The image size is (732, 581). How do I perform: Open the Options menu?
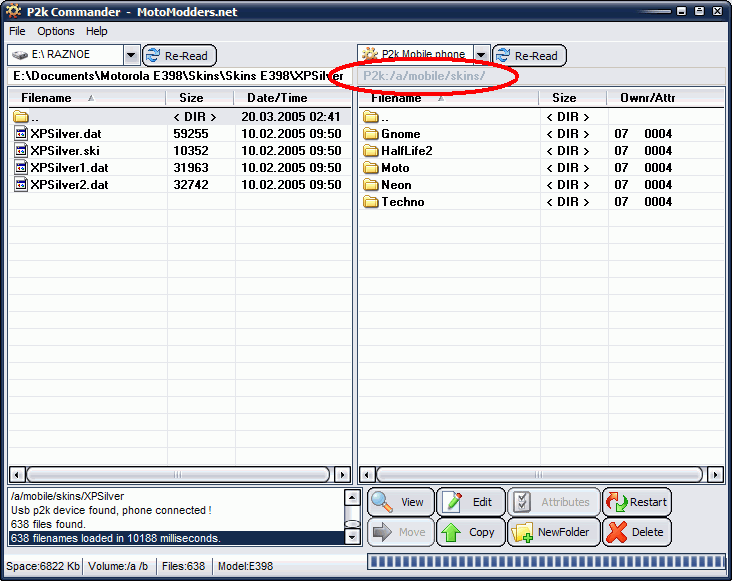[x=56, y=31]
